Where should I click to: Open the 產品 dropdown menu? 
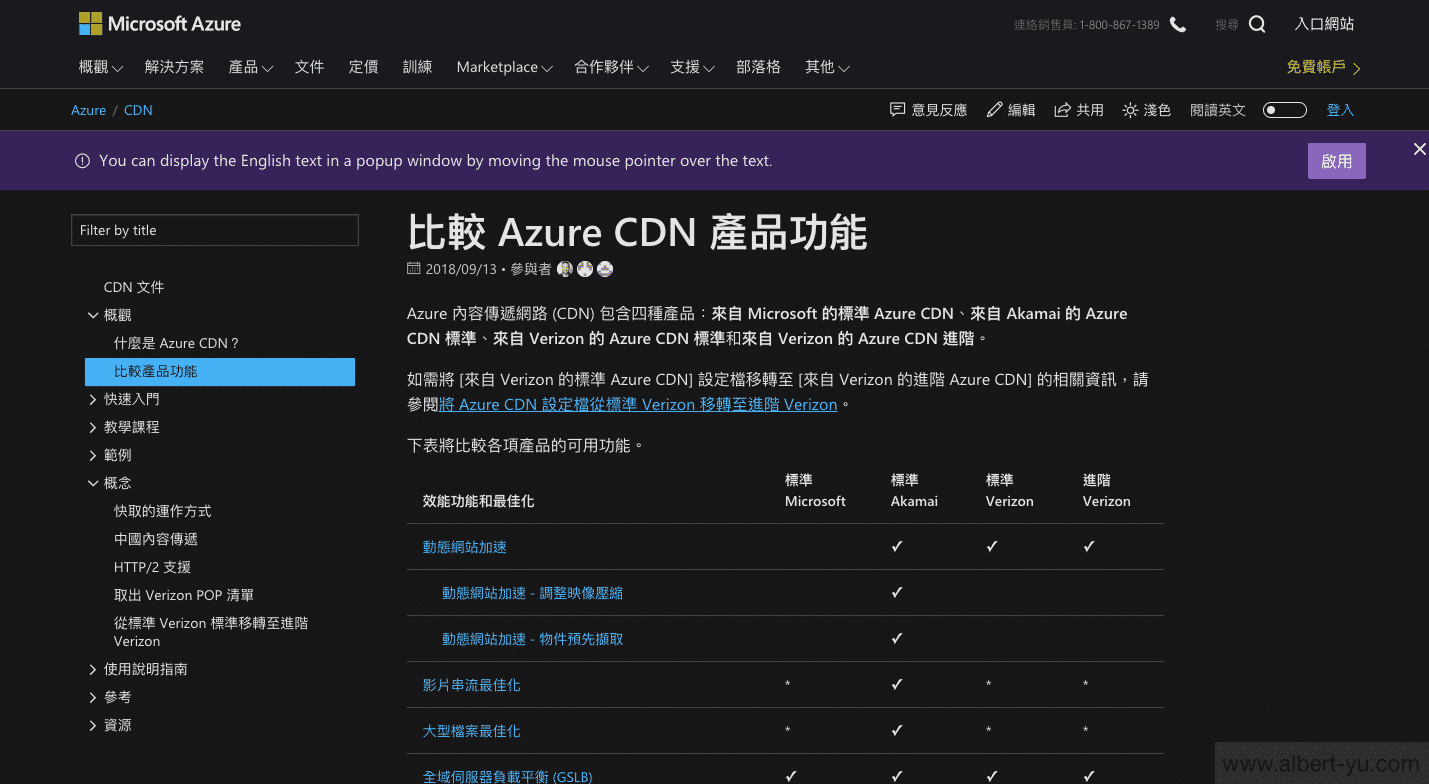click(251, 67)
